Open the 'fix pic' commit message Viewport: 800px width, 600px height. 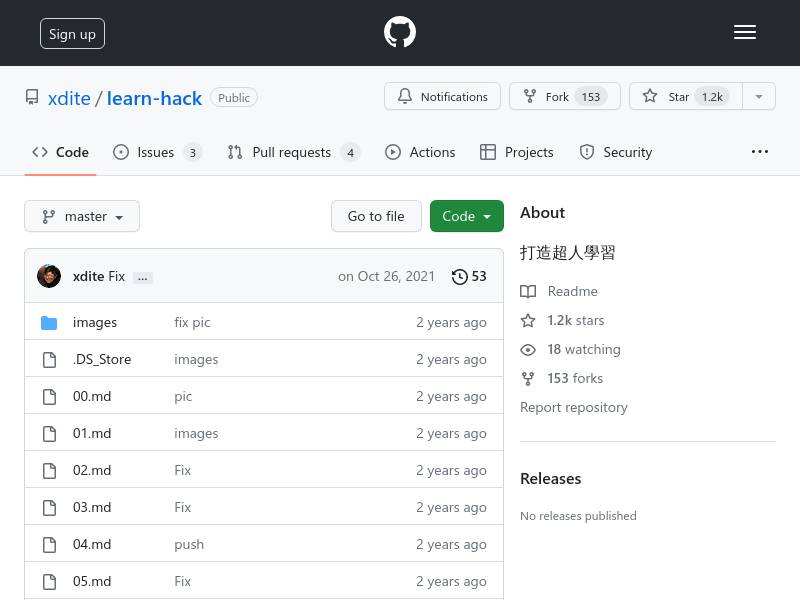pos(192,322)
